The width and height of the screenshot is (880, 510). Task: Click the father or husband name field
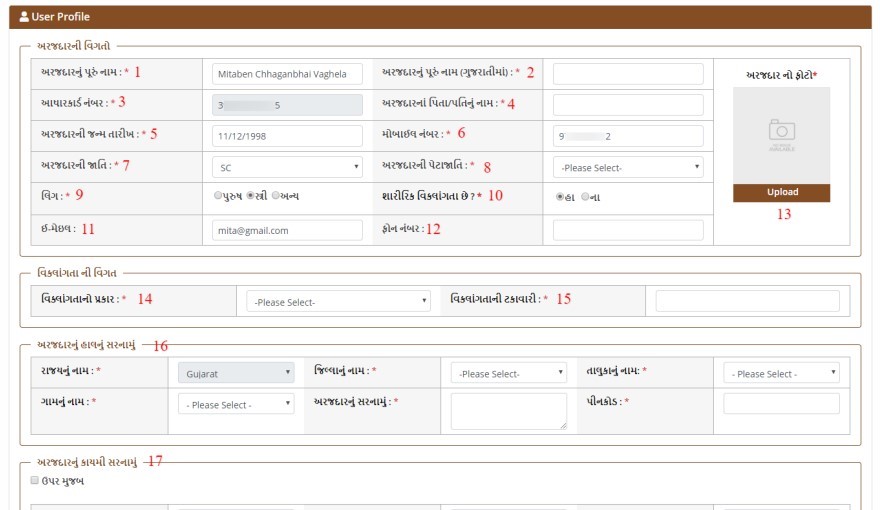click(x=628, y=105)
